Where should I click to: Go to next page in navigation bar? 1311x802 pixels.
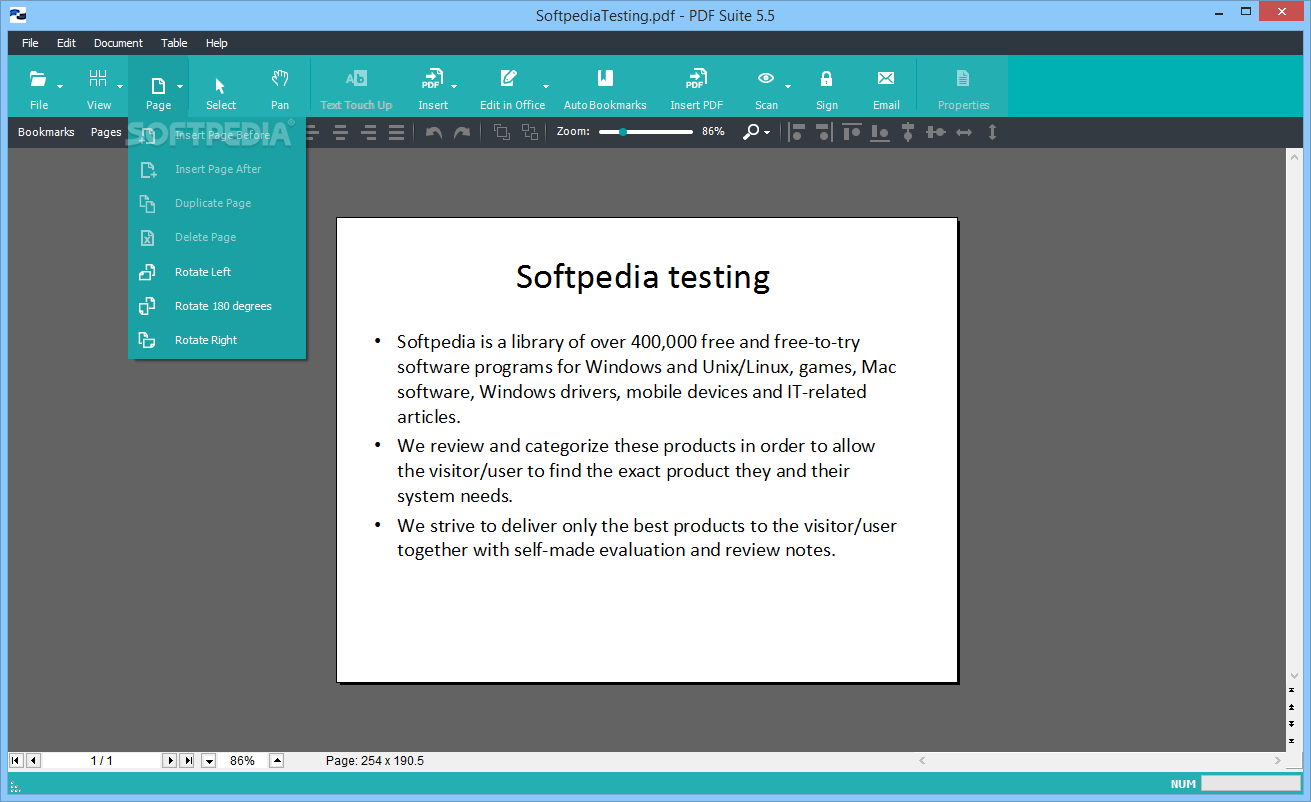[169, 761]
